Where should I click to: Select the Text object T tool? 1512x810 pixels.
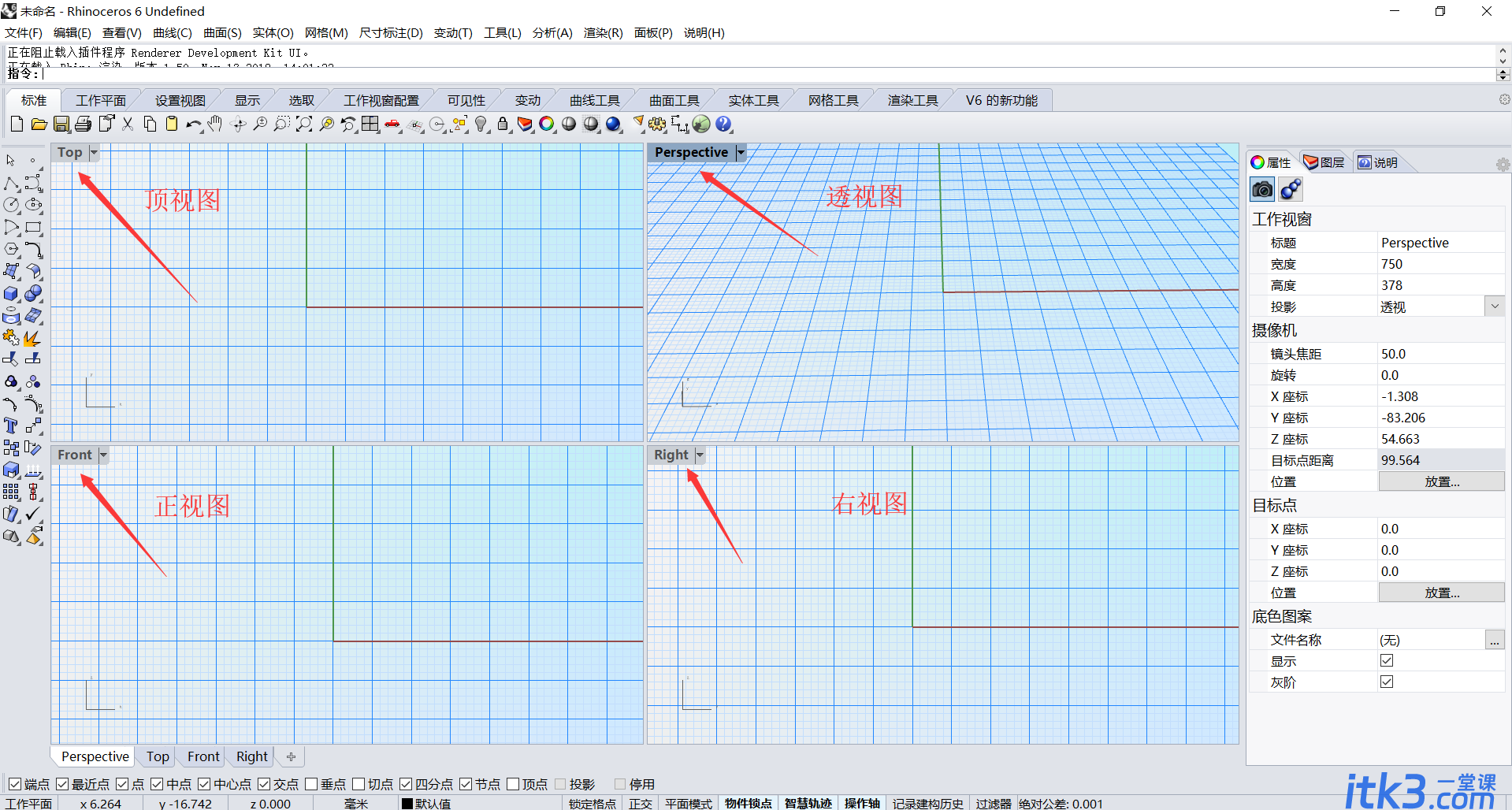pos(11,426)
